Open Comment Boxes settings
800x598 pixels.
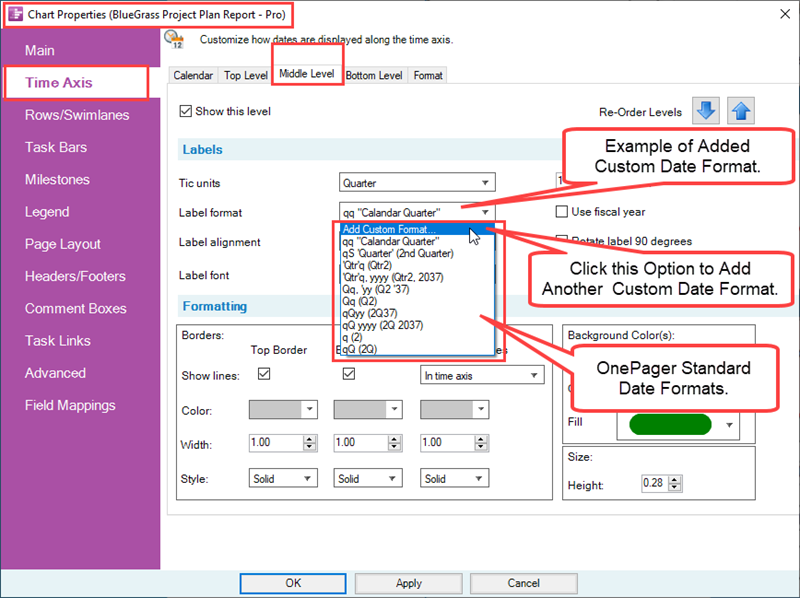(76, 309)
